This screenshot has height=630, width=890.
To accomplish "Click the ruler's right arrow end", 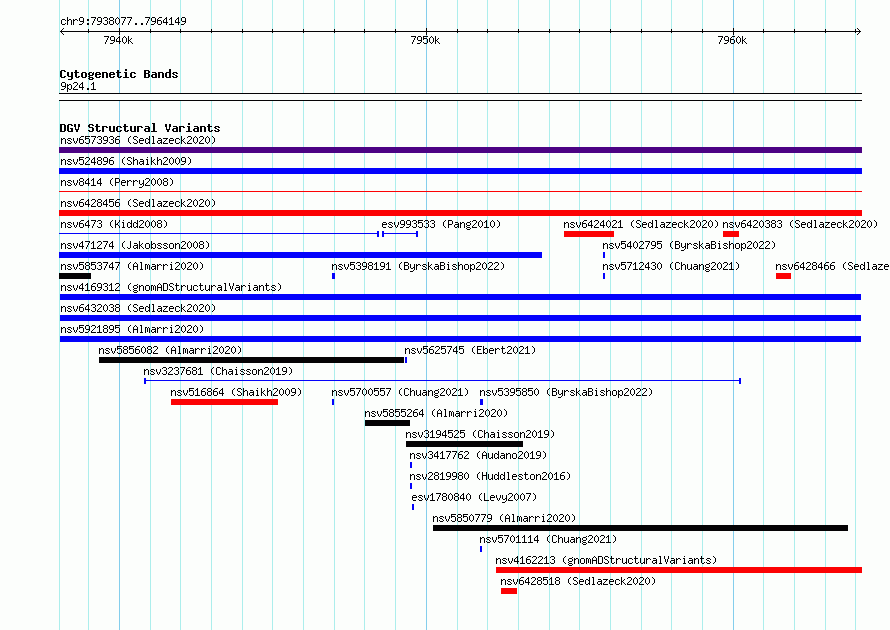I will click(x=859, y=31).
